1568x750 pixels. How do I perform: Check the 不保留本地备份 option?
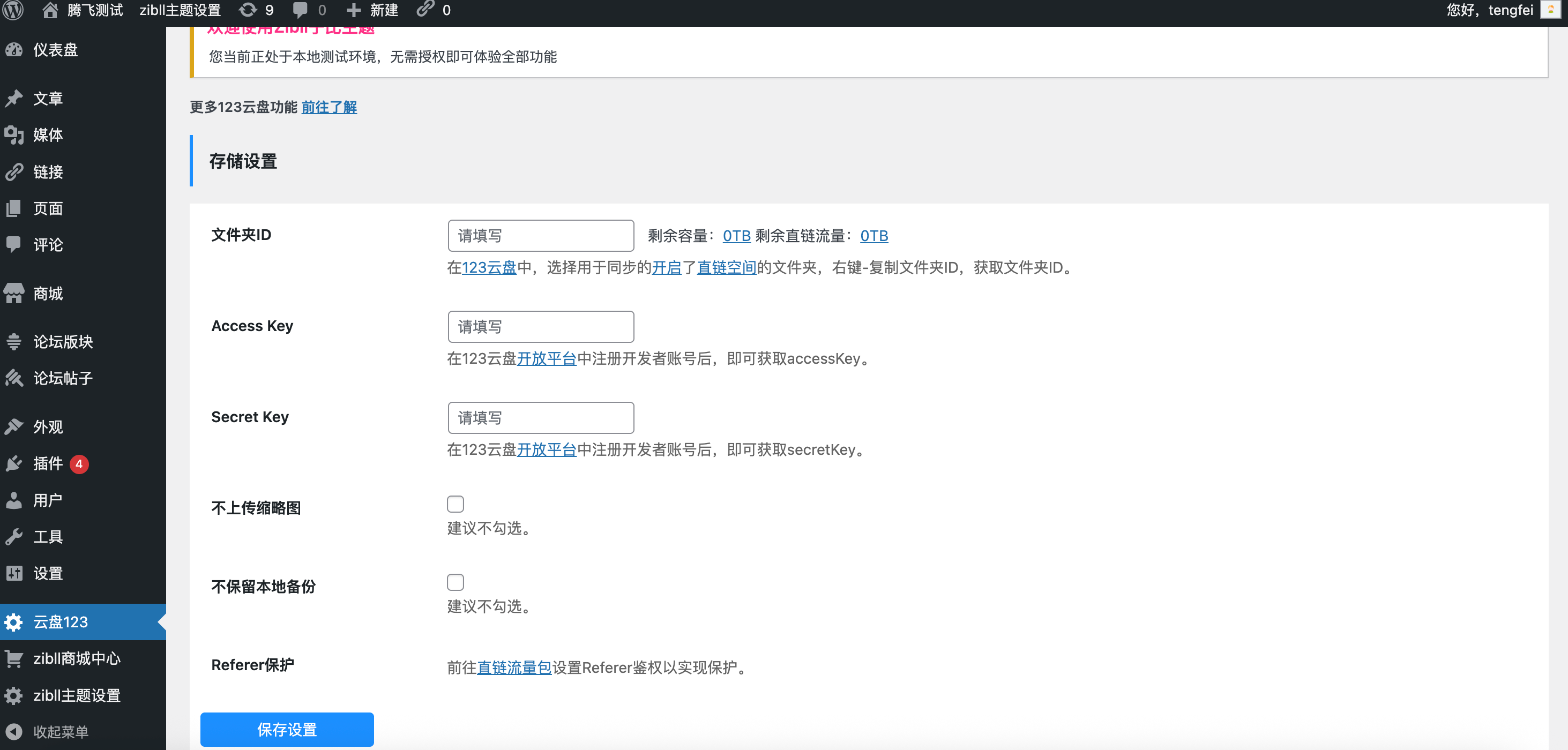click(x=454, y=581)
